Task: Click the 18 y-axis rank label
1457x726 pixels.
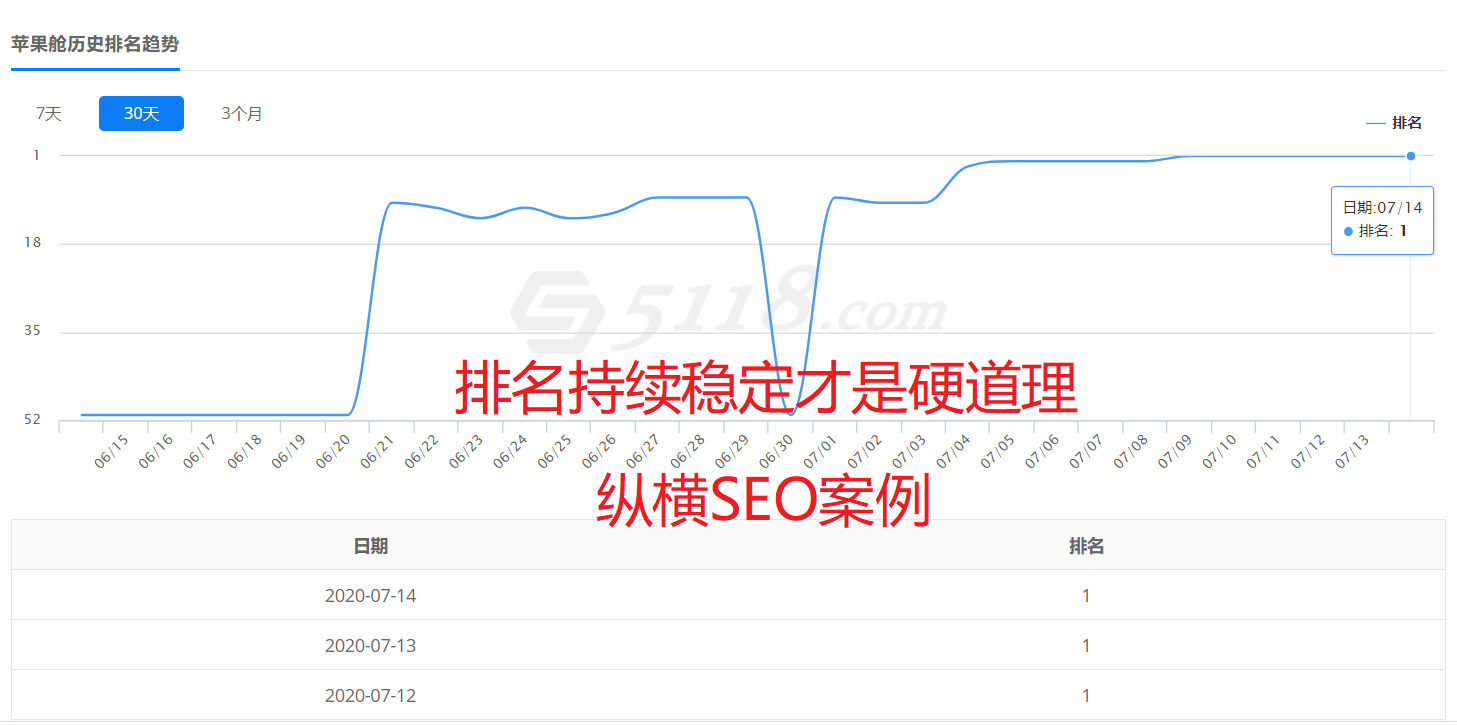Action: point(33,243)
